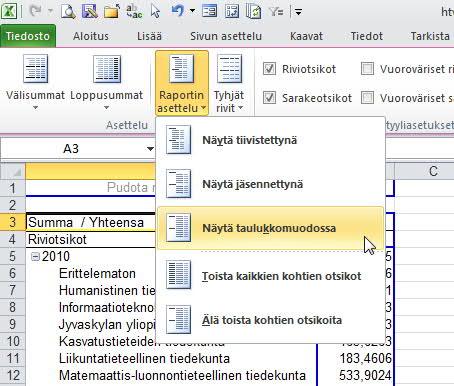454x386 pixels.
Task: Click the find and replace abc icon
Action: tap(134, 12)
